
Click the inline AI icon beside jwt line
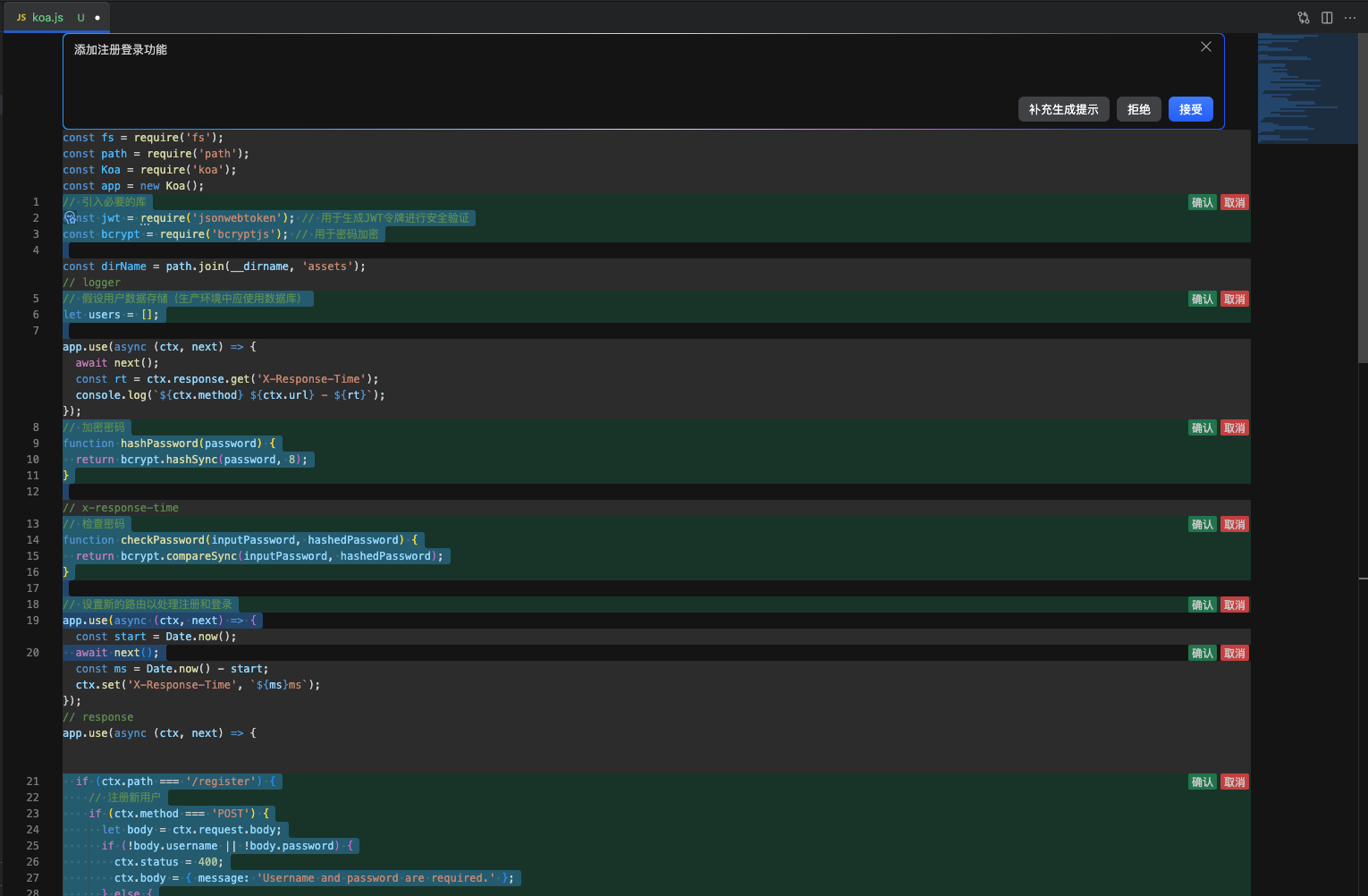coord(70,218)
